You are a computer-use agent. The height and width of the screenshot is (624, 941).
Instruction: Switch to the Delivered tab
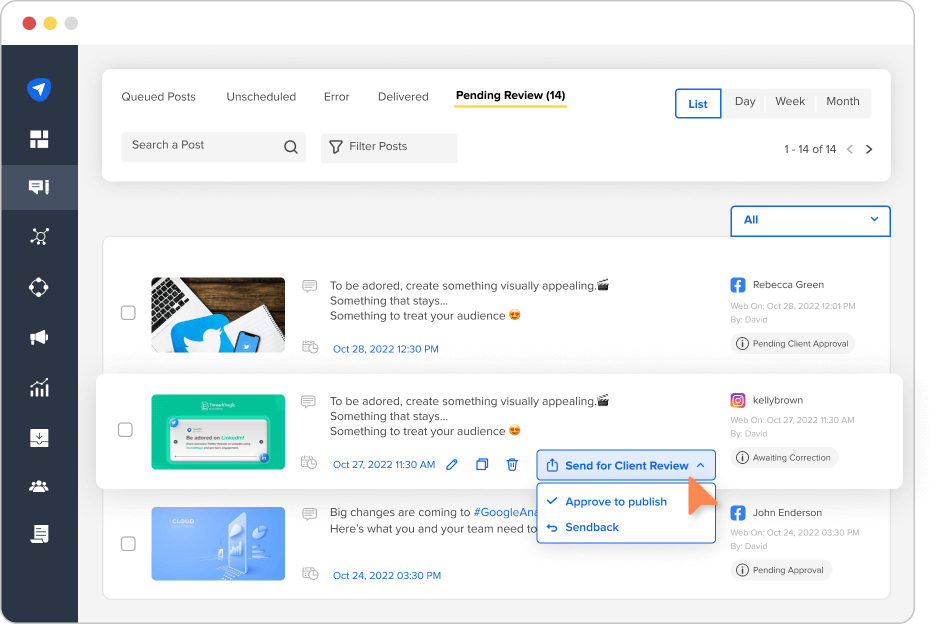coord(403,96)
